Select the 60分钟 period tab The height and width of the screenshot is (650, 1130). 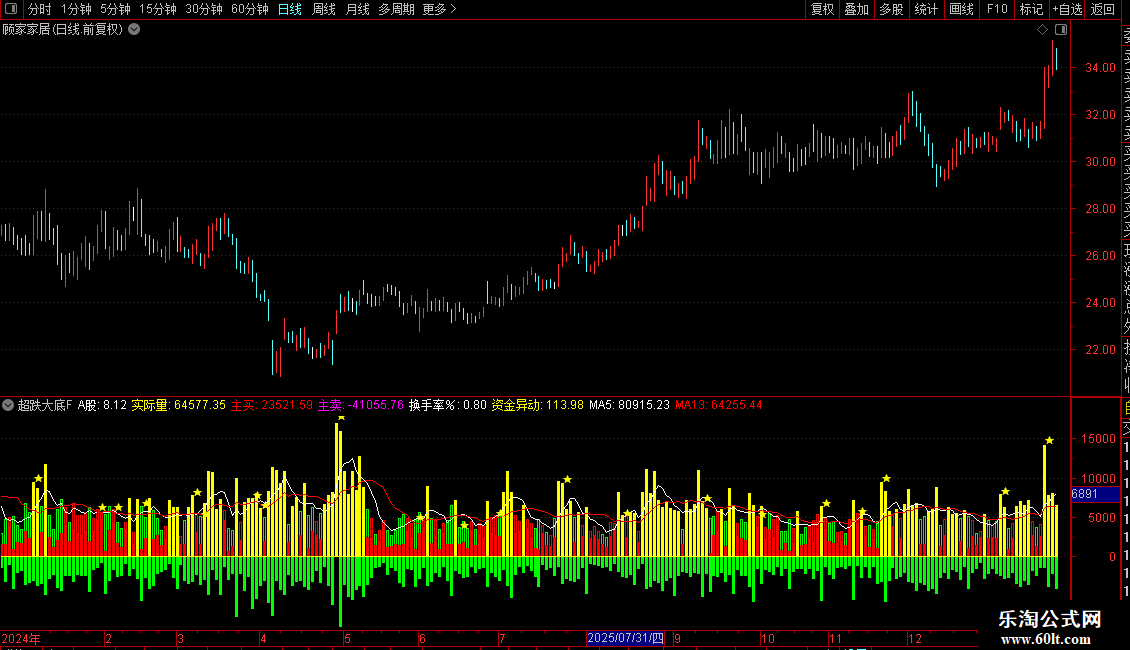[x=249, y=9]
